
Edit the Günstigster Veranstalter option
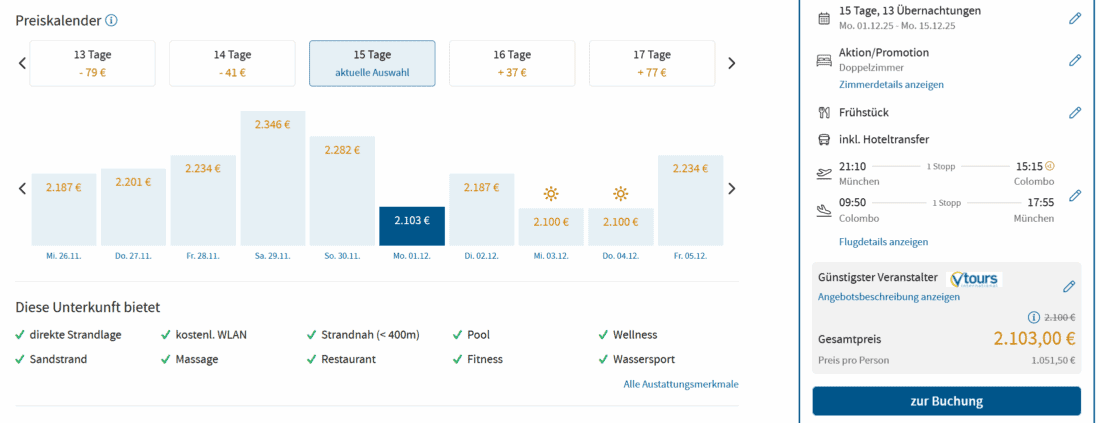click(x=1069, y=287)
